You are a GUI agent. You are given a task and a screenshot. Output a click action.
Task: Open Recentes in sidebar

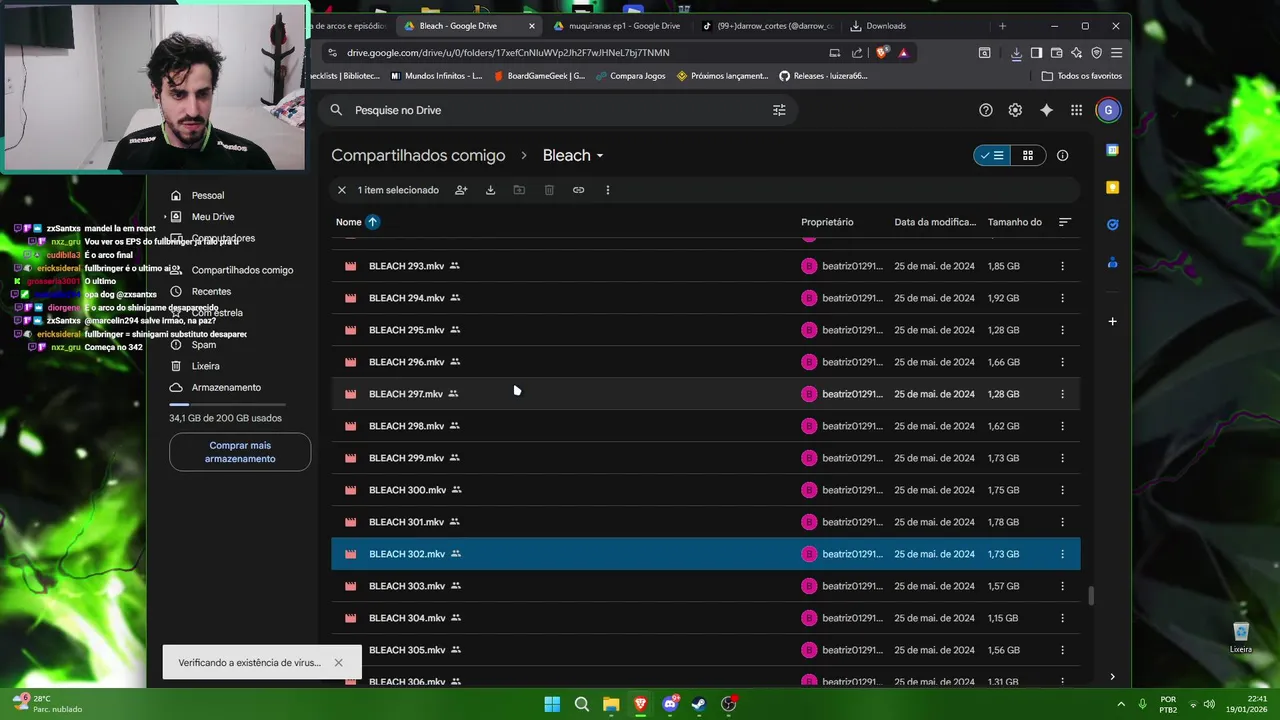point(211,291)
